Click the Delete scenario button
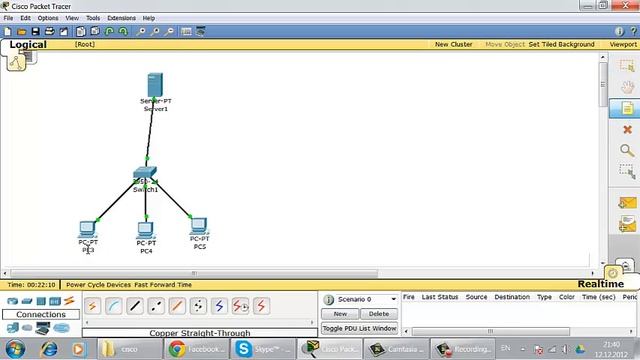Image resolution: width=640 pixels, height=360 pixels. (x=379, y=314)
